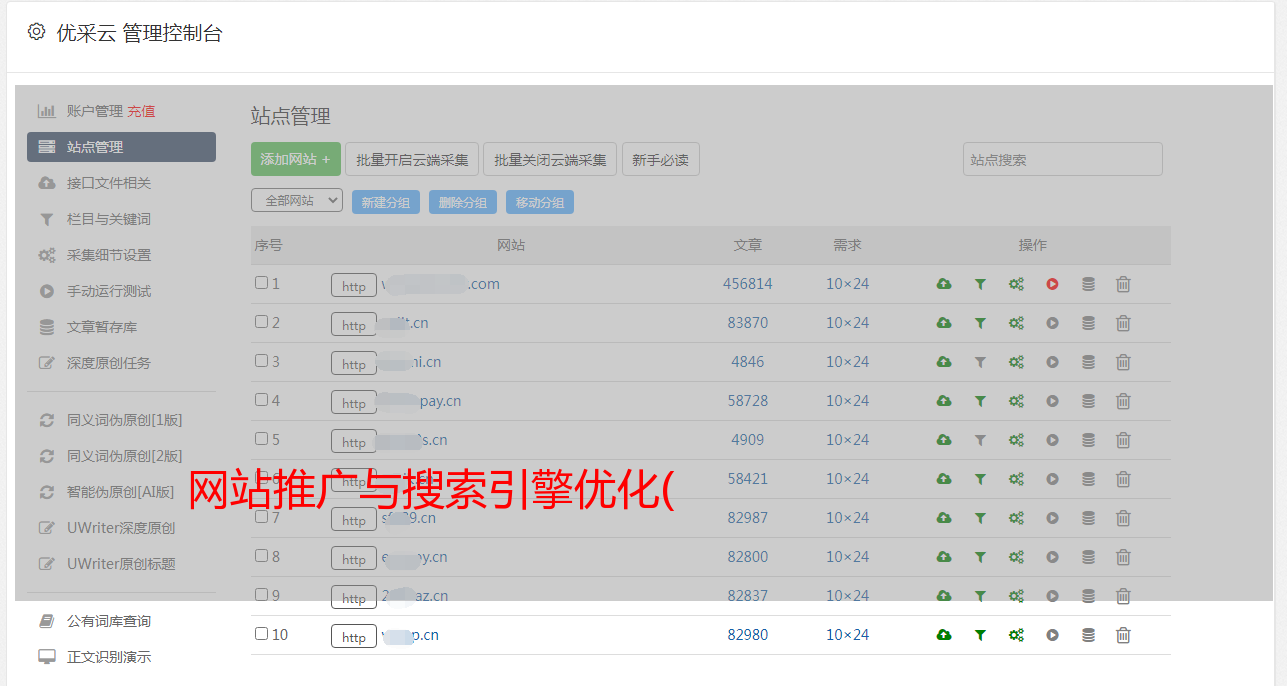Click the gear icon beside 优采云 管理控制台

point(37,32)
